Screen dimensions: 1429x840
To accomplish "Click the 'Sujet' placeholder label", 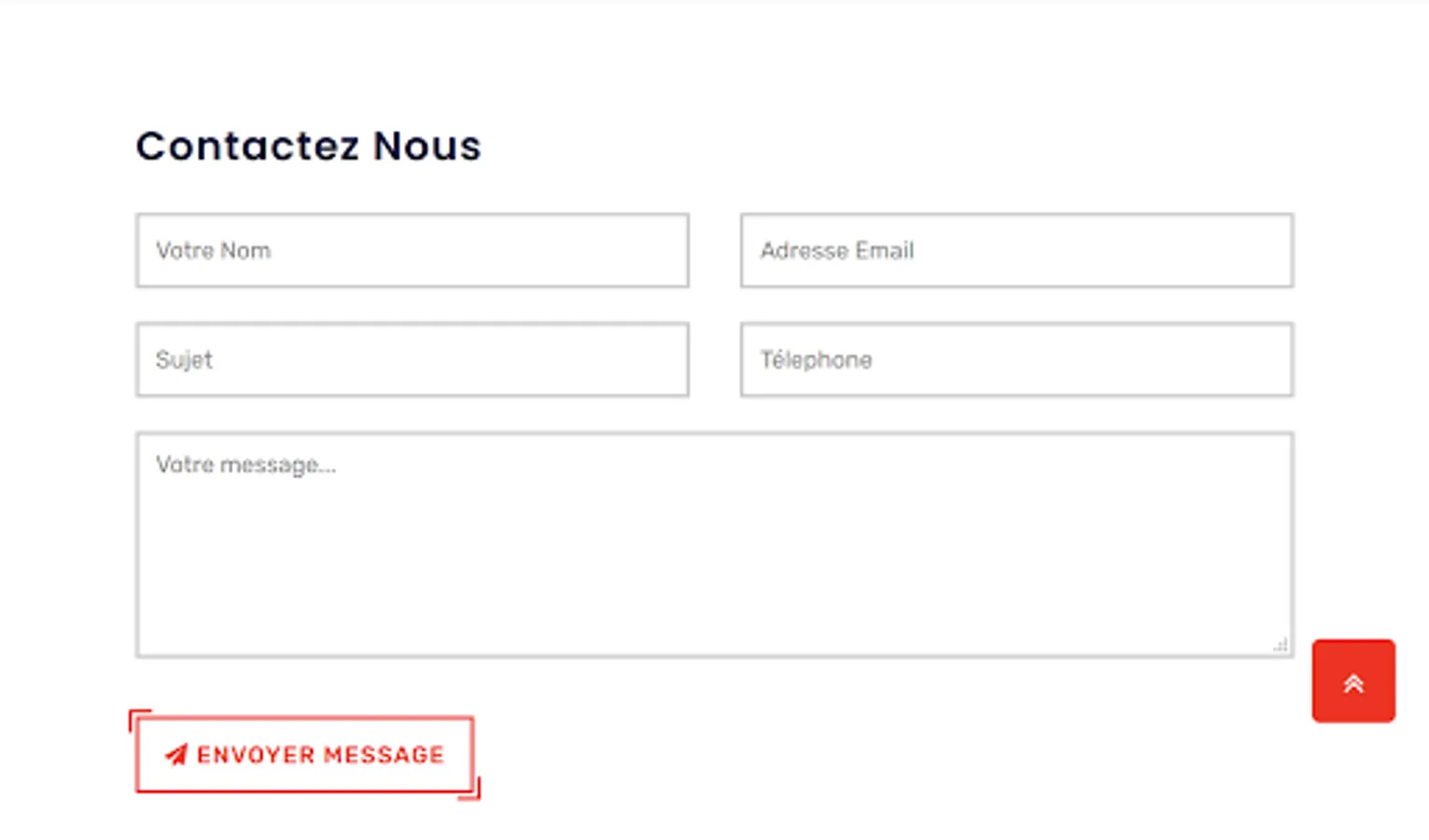I will 184,359.
